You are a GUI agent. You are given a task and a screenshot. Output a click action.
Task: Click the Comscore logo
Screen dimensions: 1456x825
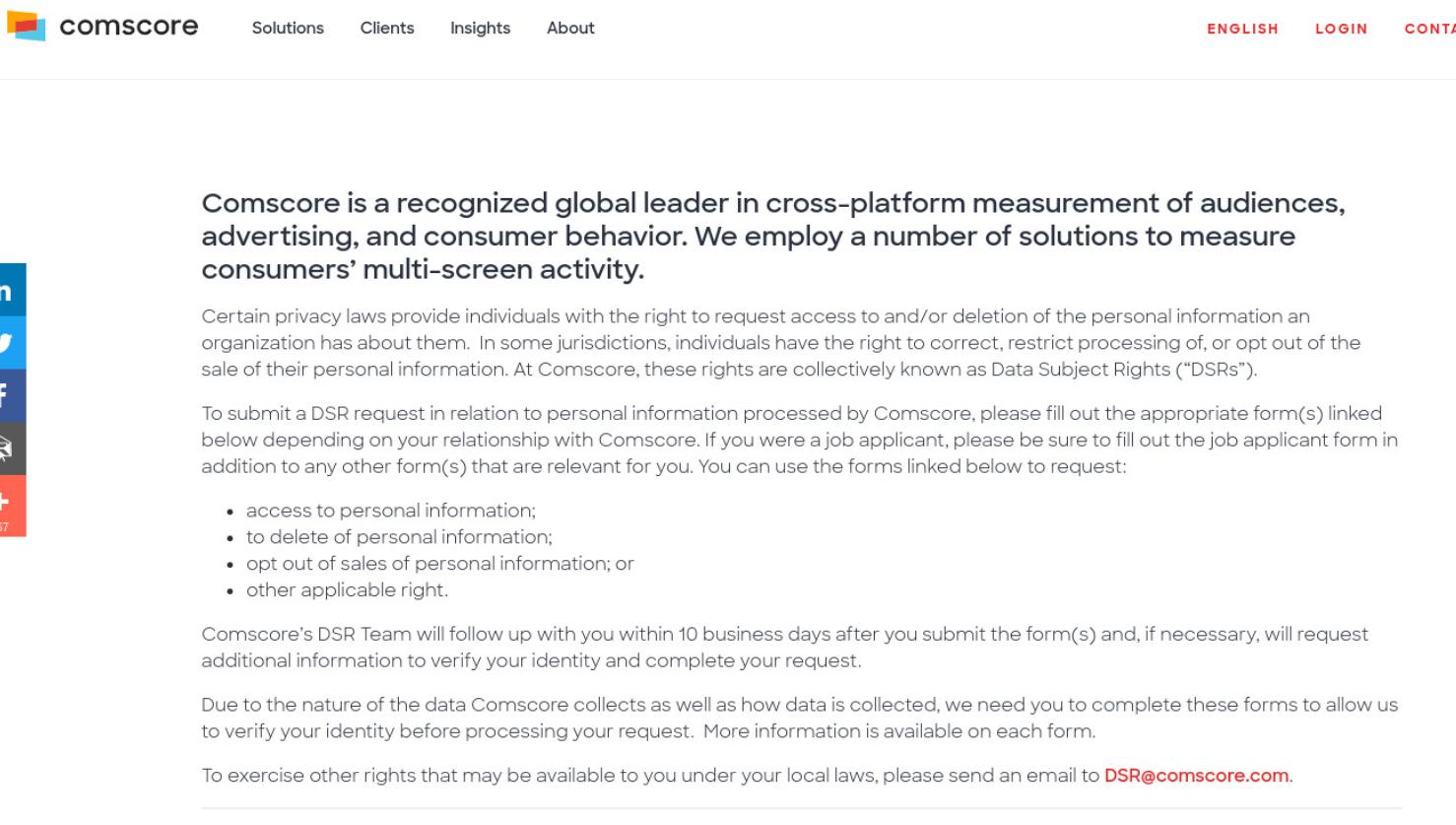(102, 27)
